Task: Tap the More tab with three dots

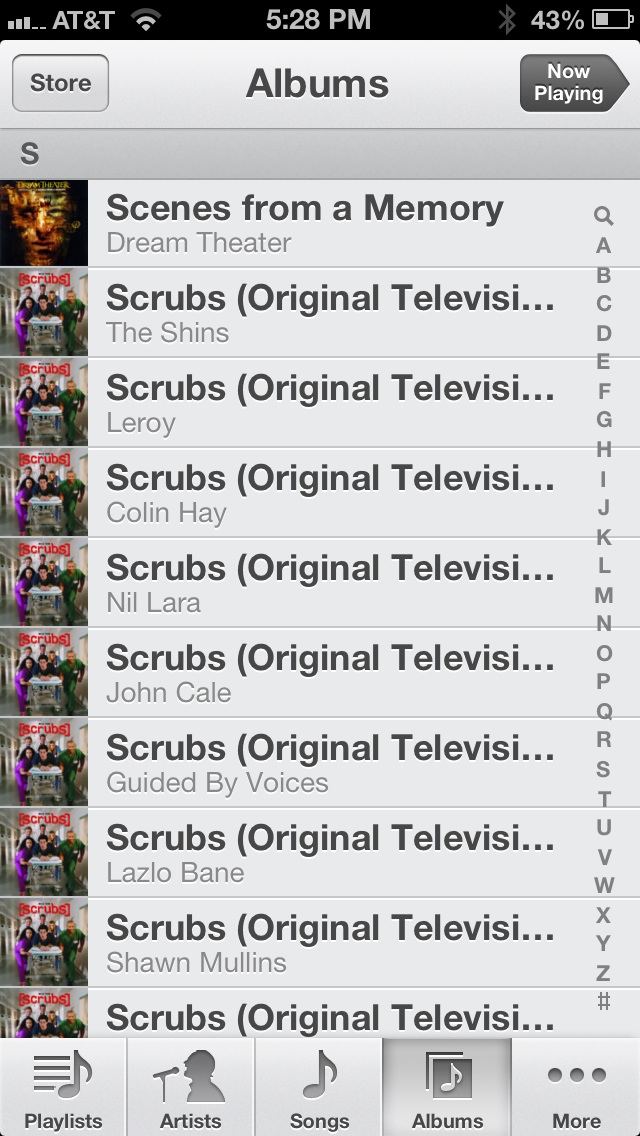Action: tap(576, 1087)
